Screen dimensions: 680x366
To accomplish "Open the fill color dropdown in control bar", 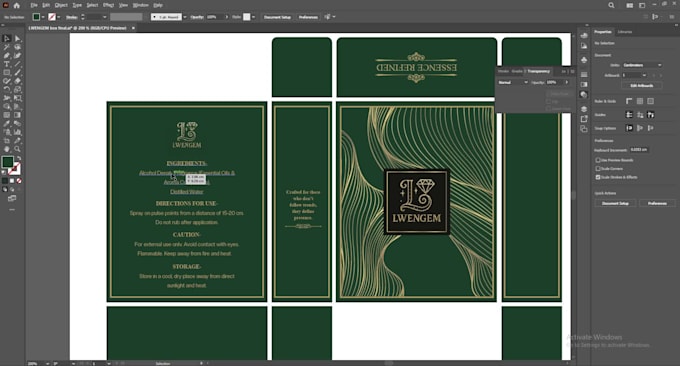I will (x=43, y=17).
